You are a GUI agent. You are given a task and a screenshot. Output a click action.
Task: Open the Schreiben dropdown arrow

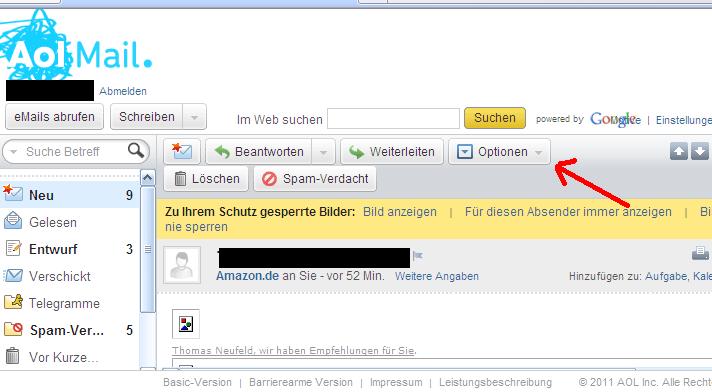tap(194, 117)
